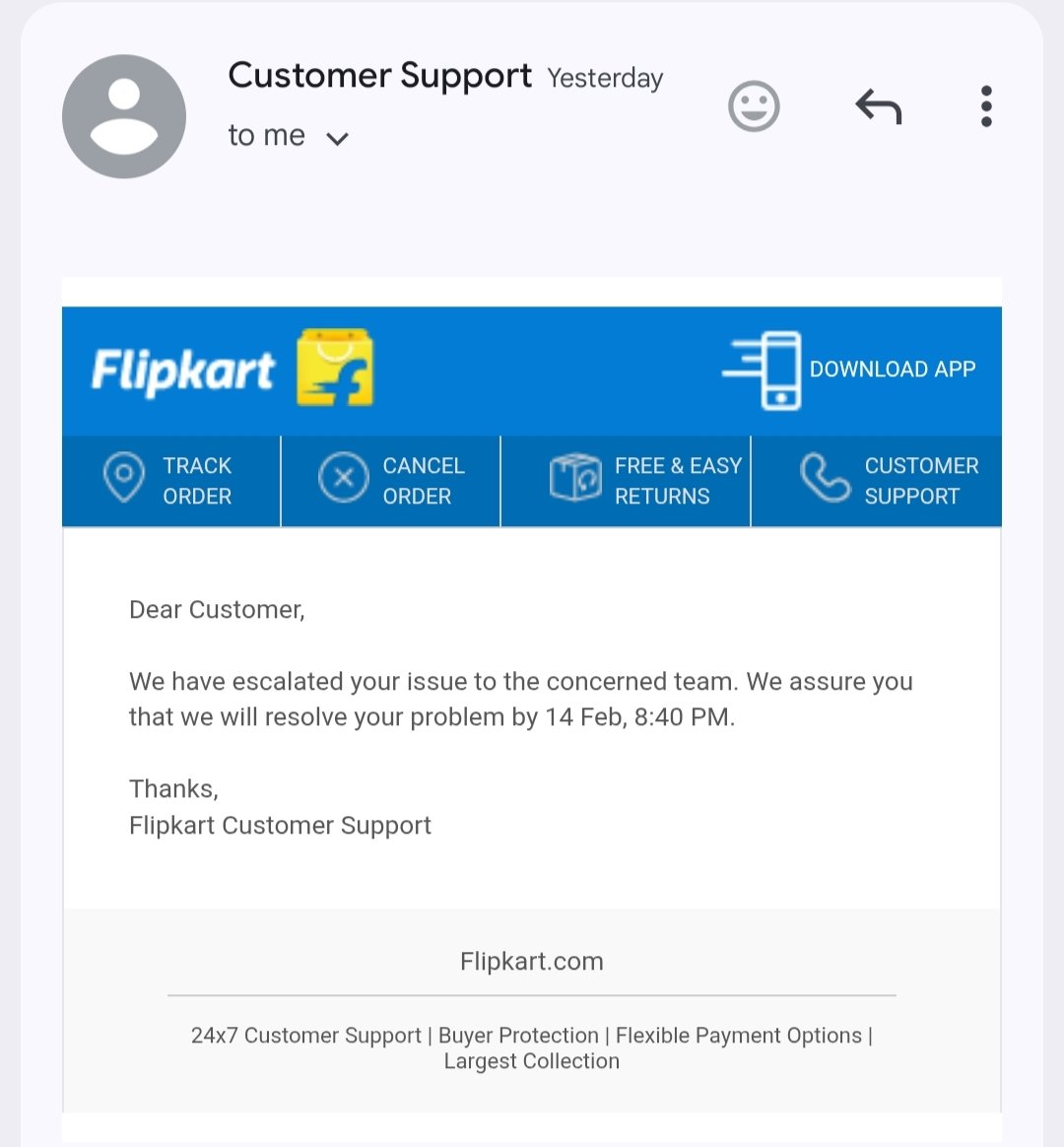Select the CANCEL ORDER menu item

tap(423, 481)
